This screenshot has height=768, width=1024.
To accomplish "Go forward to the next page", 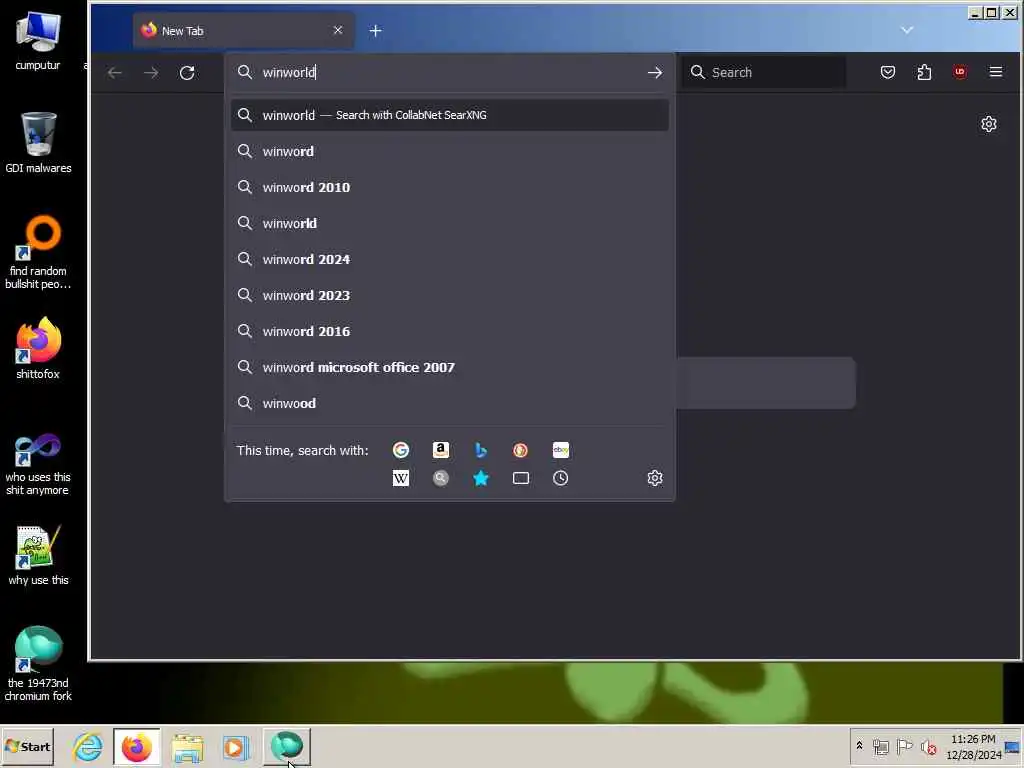I will coord(151,72).
